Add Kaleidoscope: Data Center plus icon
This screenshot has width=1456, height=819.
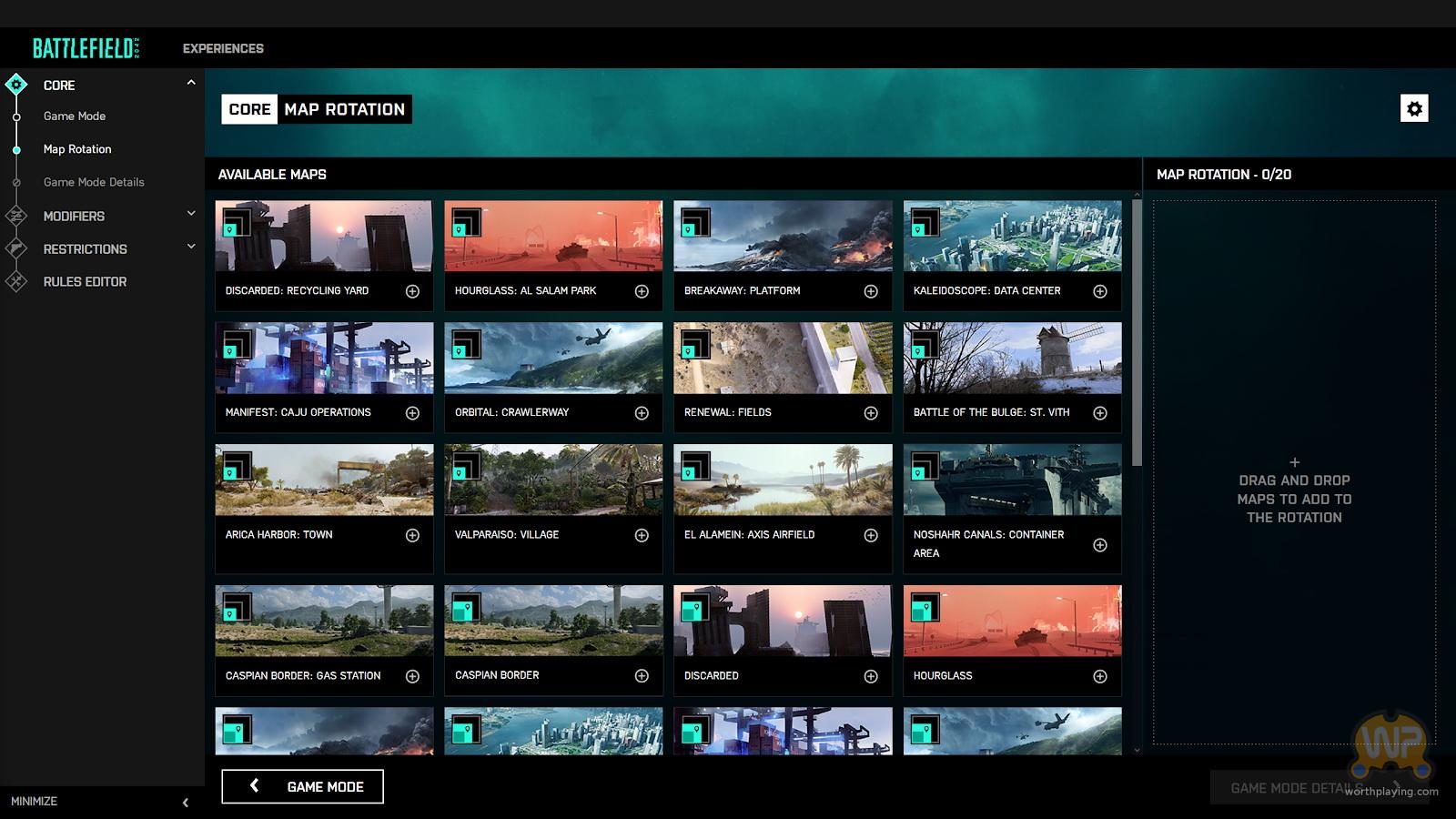click(1100, 291)
